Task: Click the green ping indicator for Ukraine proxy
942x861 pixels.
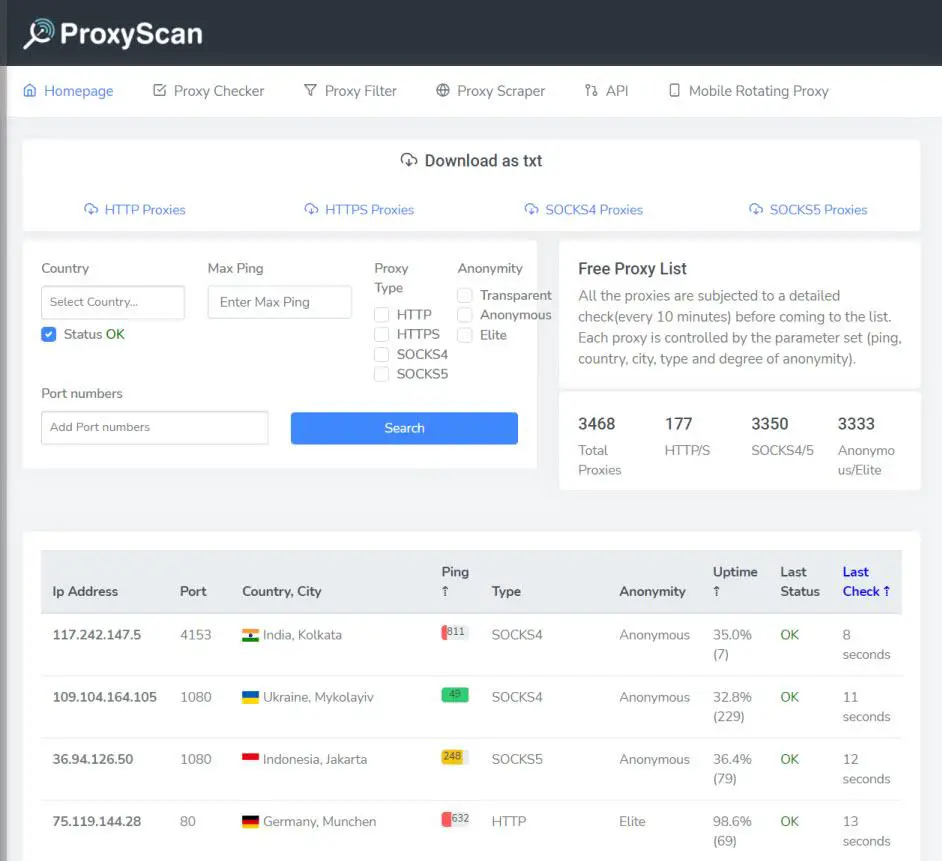Action: pyautogui.click(x=454, y=696)
